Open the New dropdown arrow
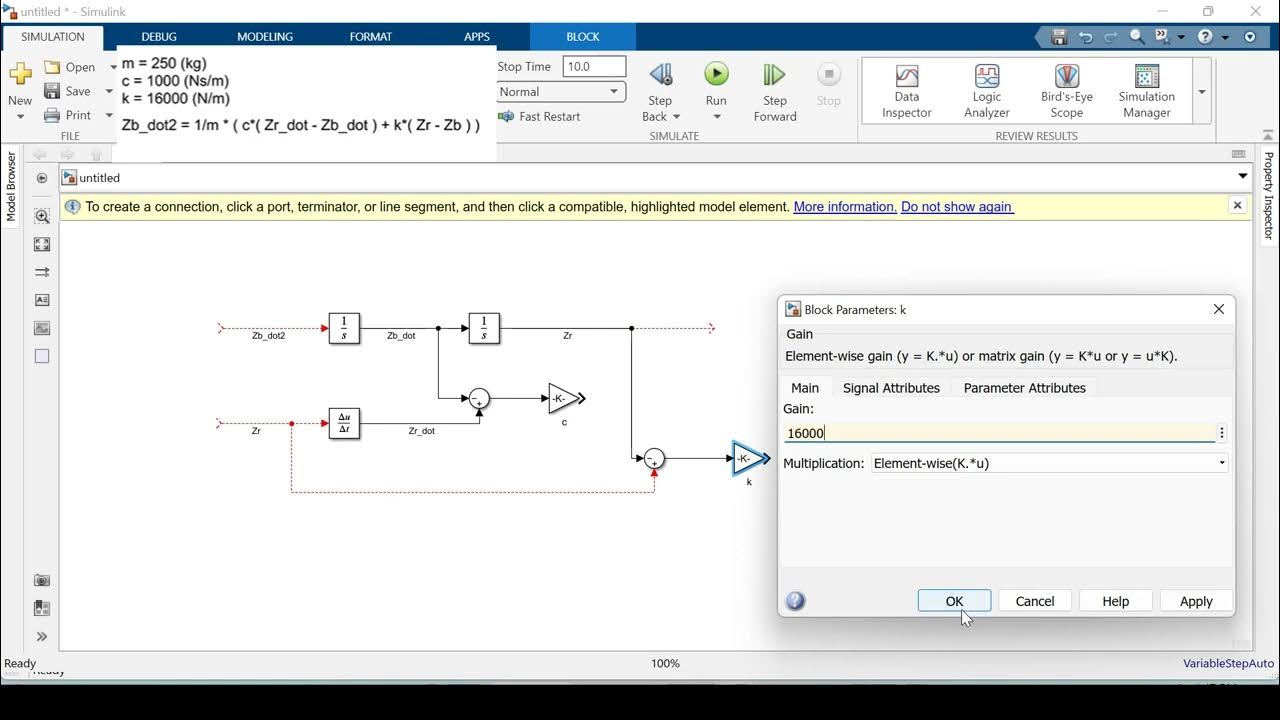The width and height of the screenshot is (1280, 720). point(20,117)
